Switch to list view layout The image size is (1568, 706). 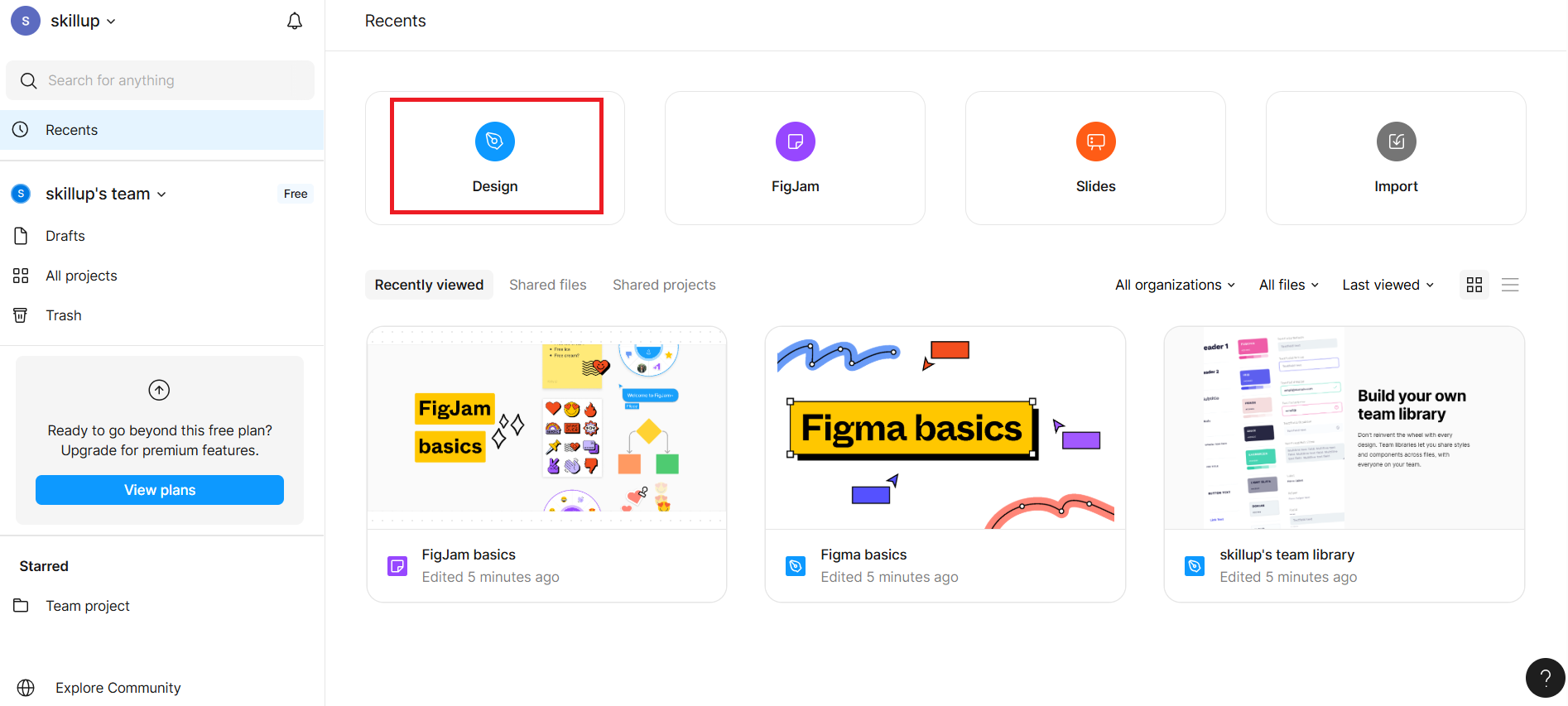(1510, 285)
